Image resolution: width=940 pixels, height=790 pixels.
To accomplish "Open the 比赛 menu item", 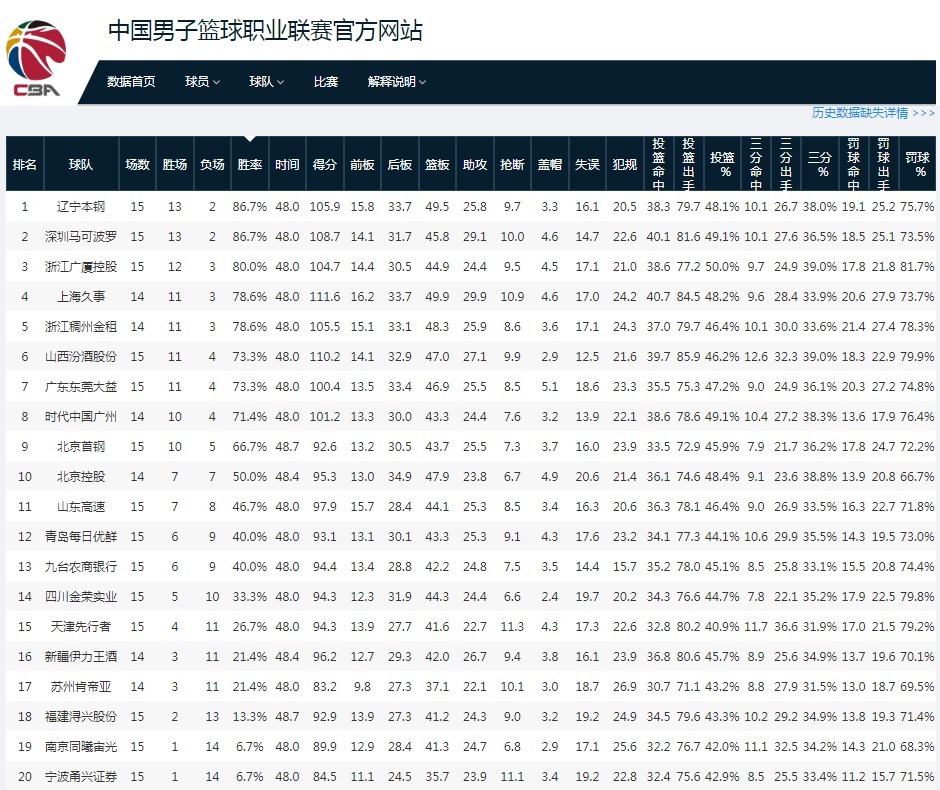I will coord(326,82).
